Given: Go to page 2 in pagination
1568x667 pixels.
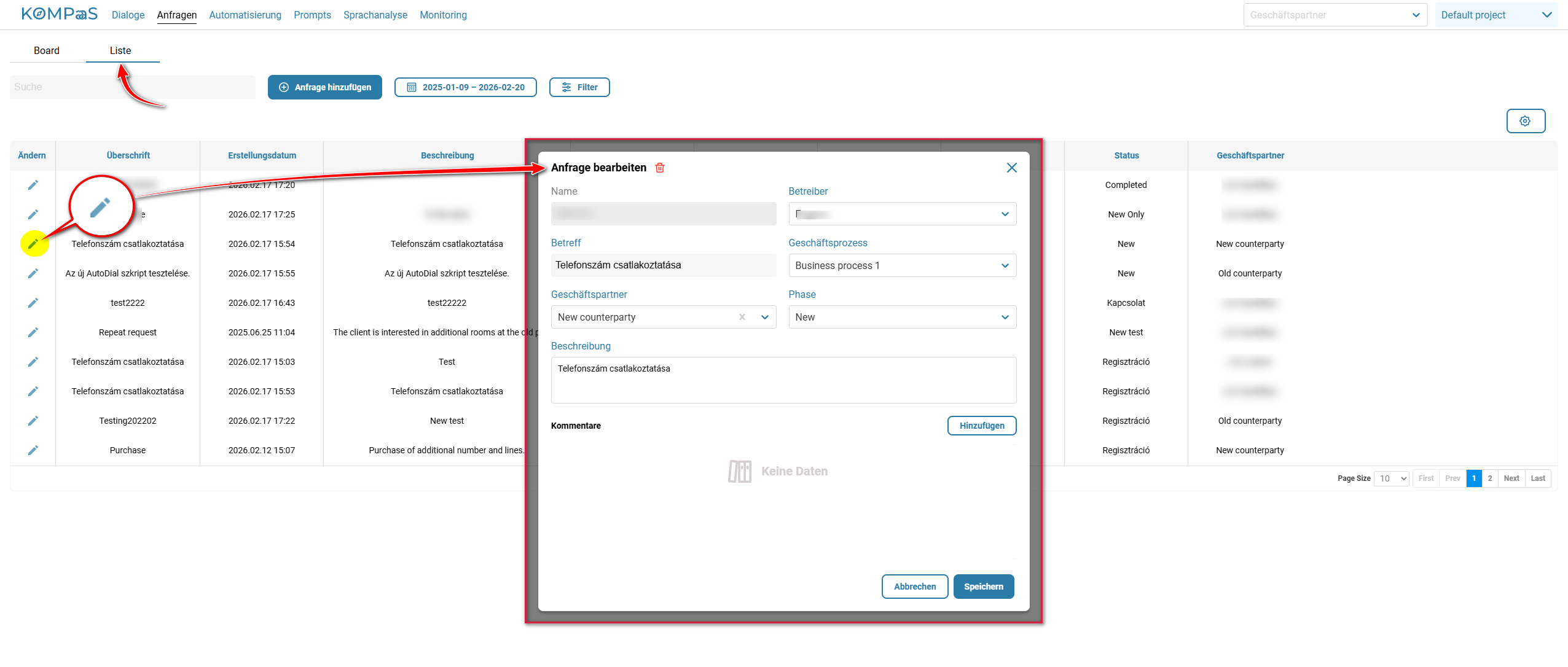Looking at the screenshot, I should click(1489, 478).
